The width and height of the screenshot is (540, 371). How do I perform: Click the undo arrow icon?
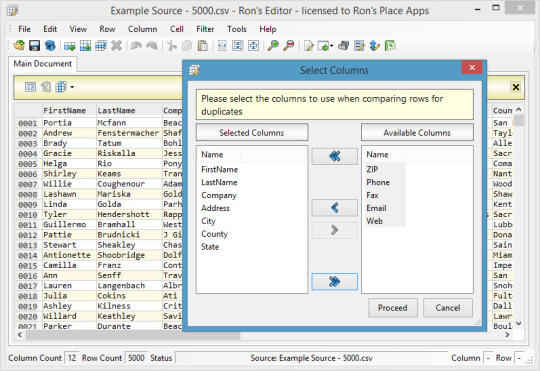click(x=136, y=45)
